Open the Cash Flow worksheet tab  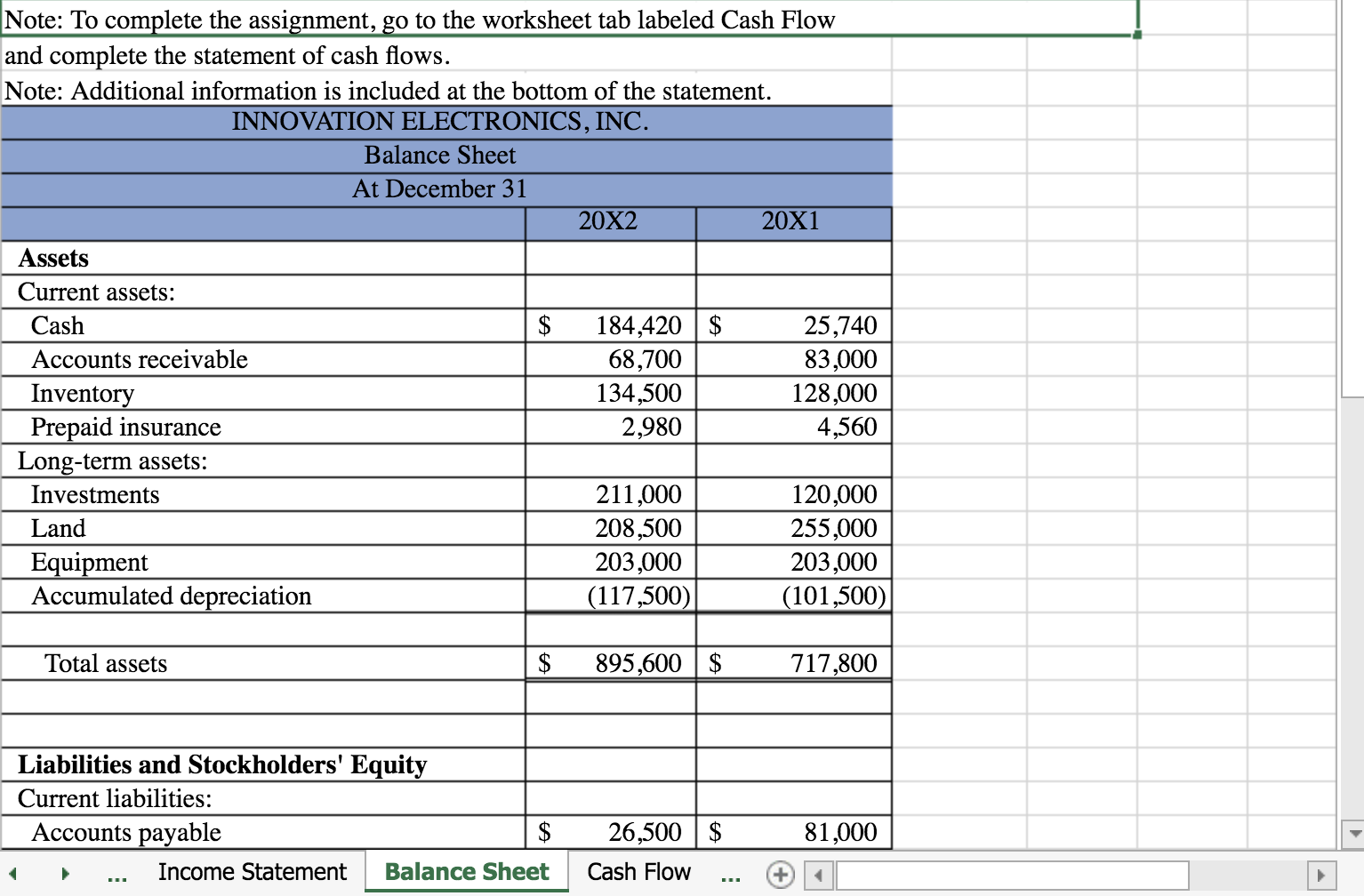click(x=638, y=872)
